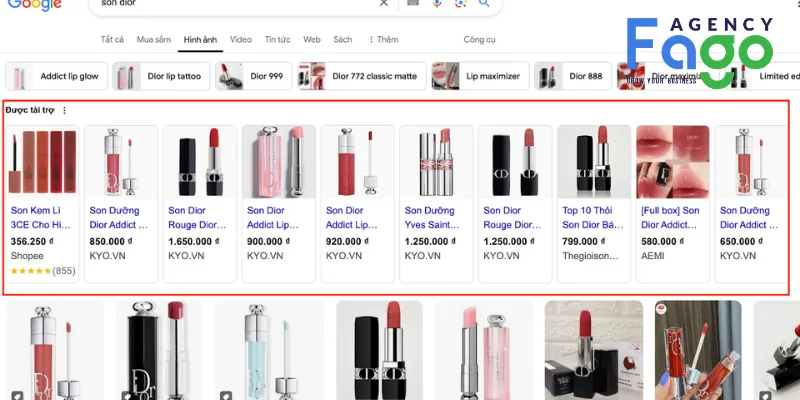This screenshot has width=800, height=400.
Task: Click the Shopee seller name
Action: click(x=27, y=256)
